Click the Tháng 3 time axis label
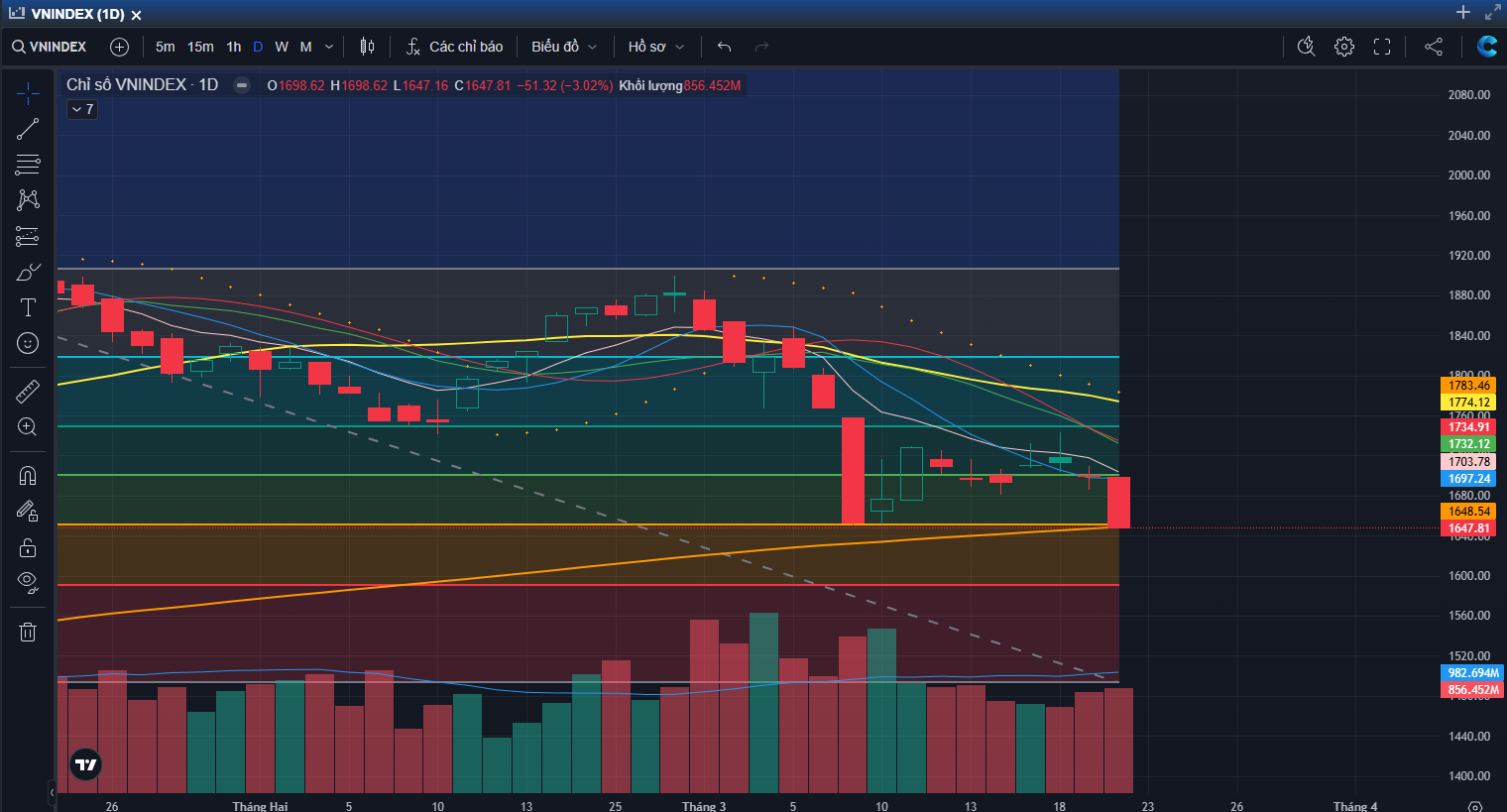This screenshot has width=1507, height=812. 704,806
